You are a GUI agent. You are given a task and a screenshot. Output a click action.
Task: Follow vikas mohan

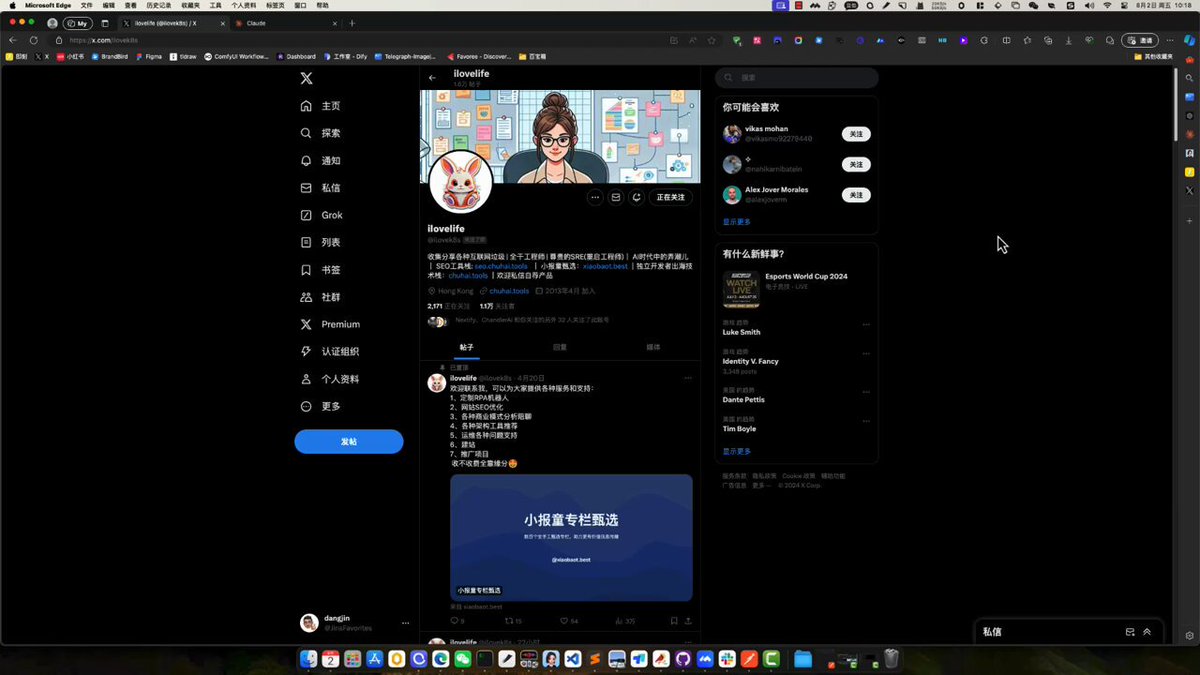856,134
